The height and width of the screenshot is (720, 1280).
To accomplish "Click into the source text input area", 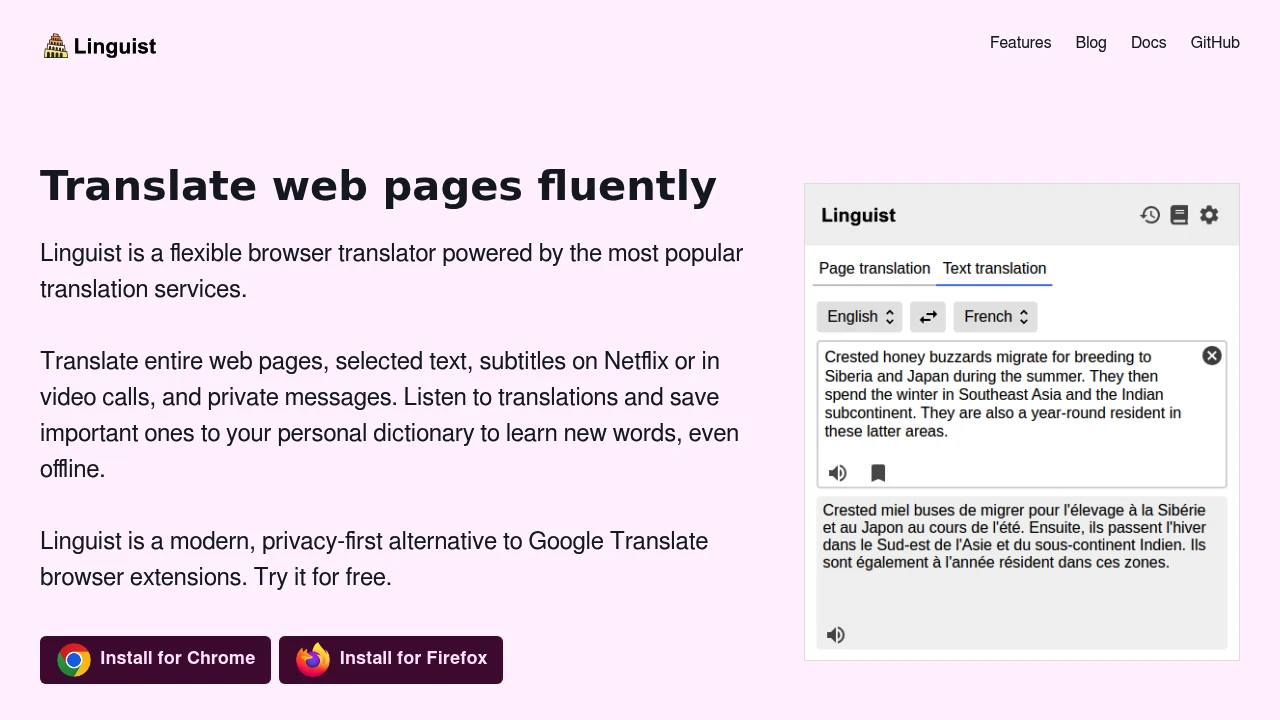I will tap(1021, 414).
